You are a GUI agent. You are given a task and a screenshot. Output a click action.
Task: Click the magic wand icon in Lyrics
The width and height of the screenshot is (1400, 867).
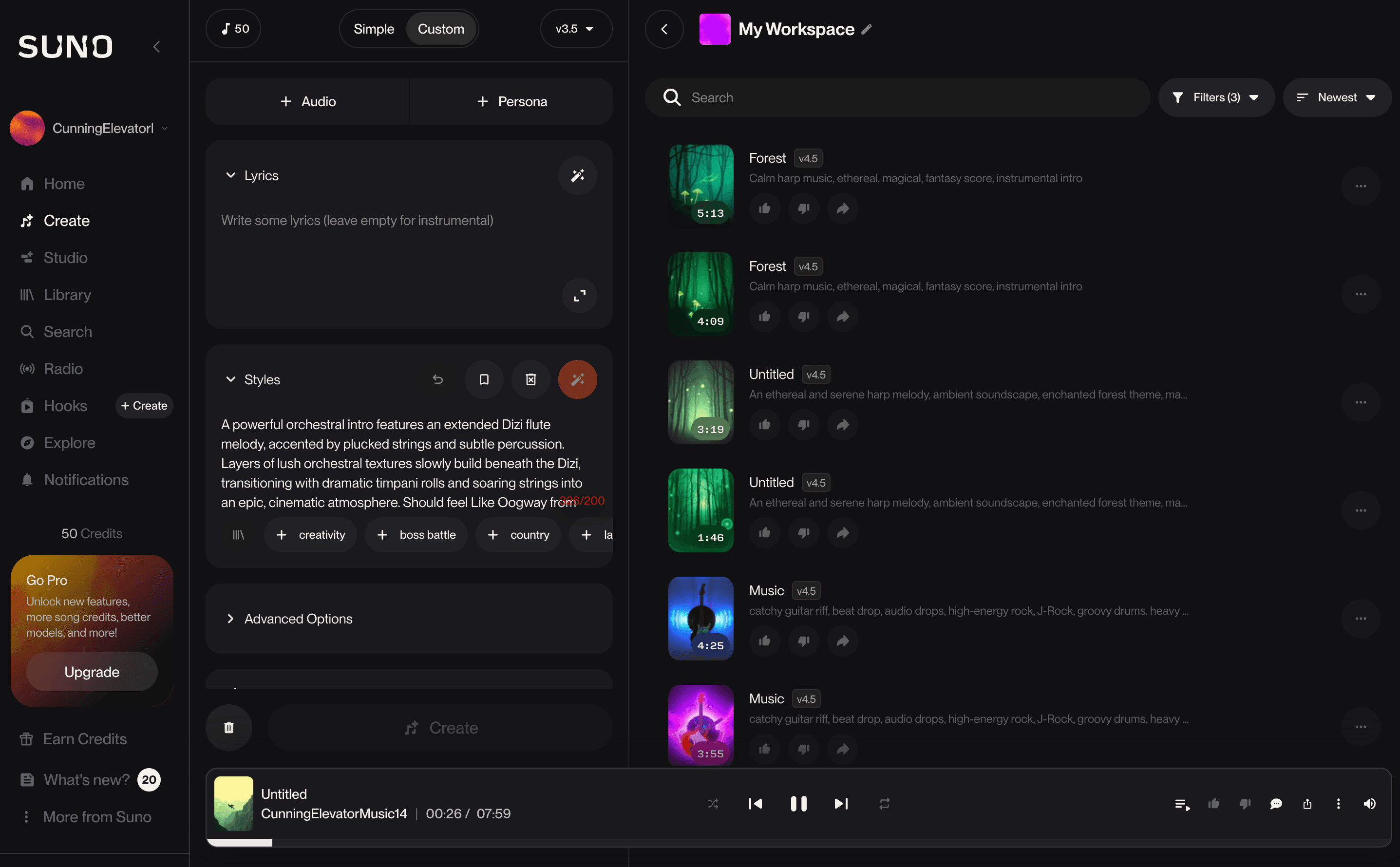click(x=577, y=175)
